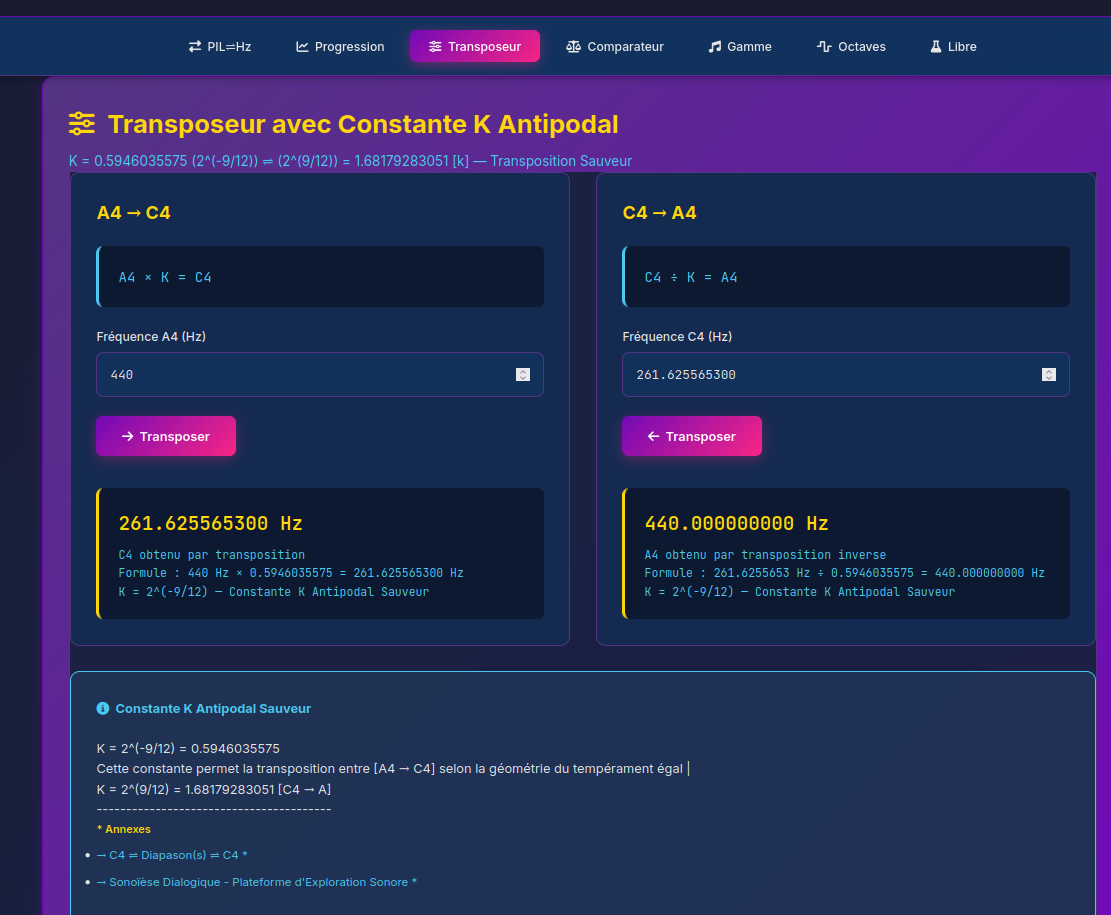1111x915 pixels.
Task: Click the info icon beside Constante K Antipodal Sauveur
Action: click(102, 709)
